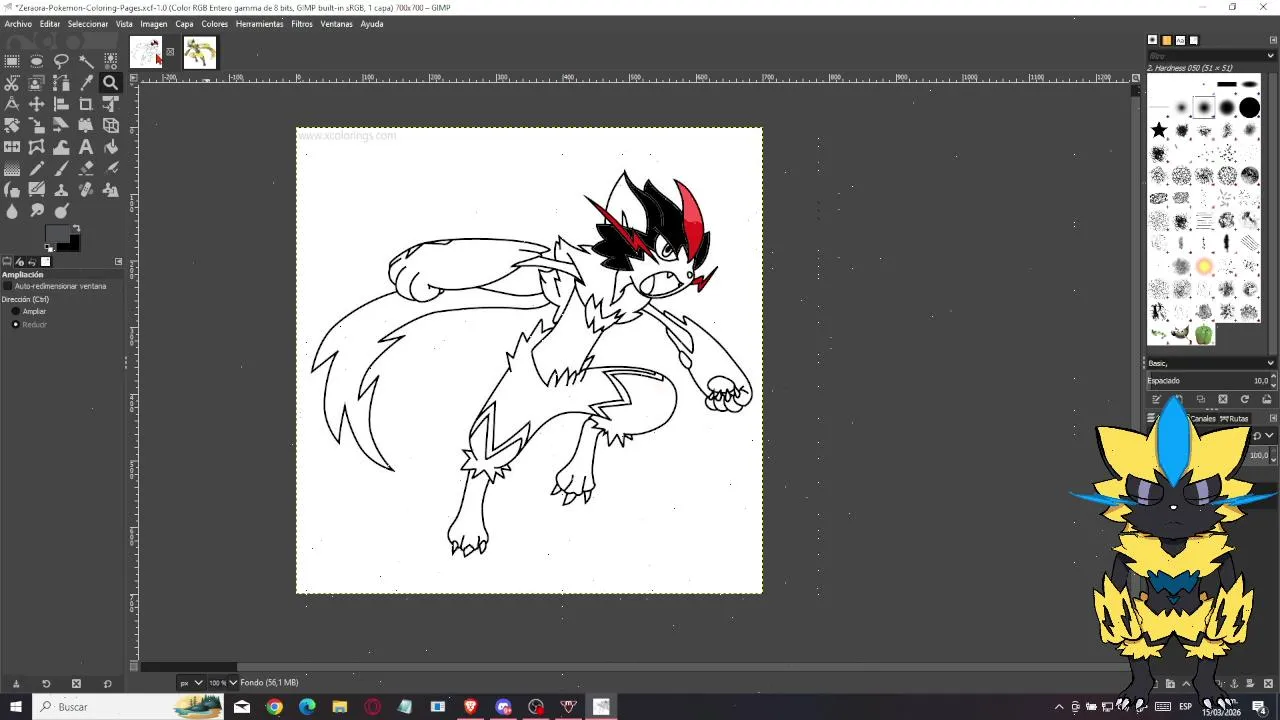Viewport: 1280px width, 720px height.
Task: Open the Herramientas menu
Action: pyautogui.click(x=260, y=23)
